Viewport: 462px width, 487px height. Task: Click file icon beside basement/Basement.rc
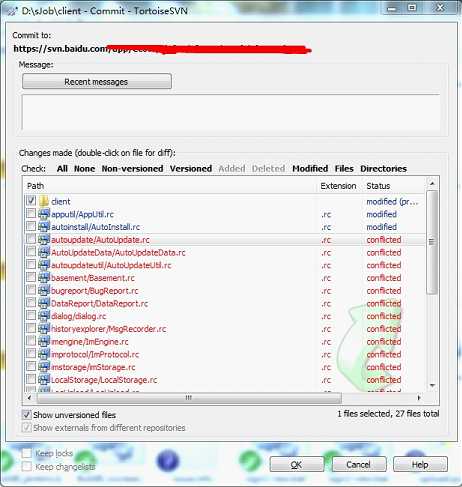(x=44, y=277)
